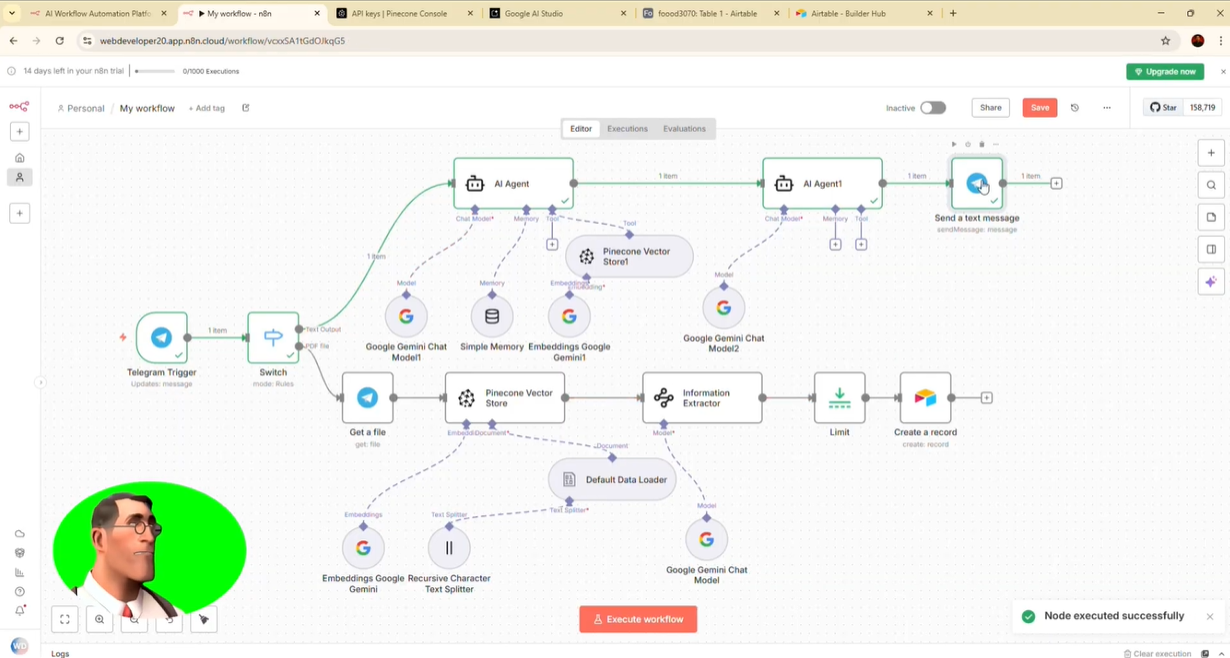Click the Home icon in left sidebar

coord(19,158)
